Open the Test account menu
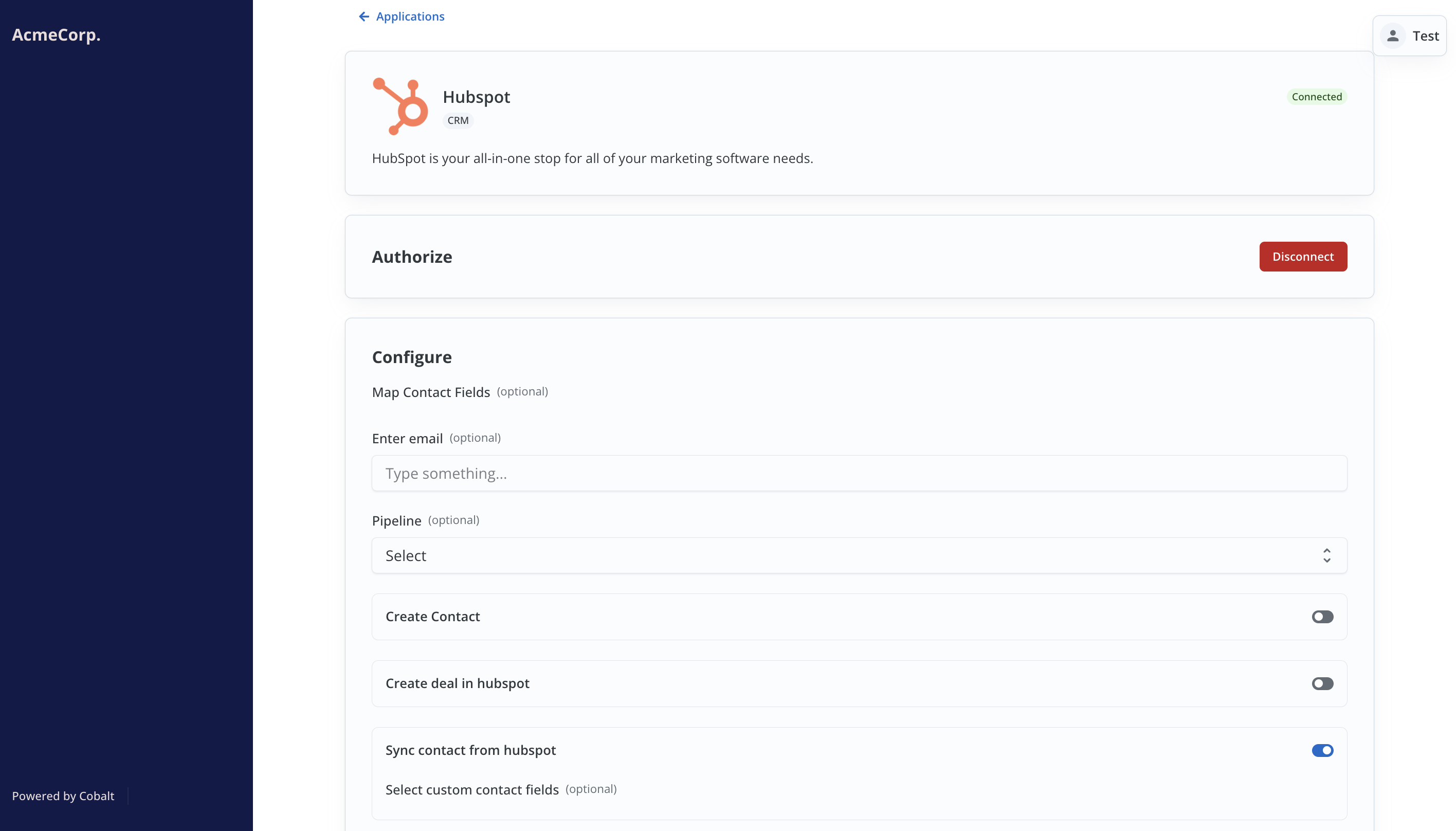The image size is (1456, 831). coord(1410,35)
